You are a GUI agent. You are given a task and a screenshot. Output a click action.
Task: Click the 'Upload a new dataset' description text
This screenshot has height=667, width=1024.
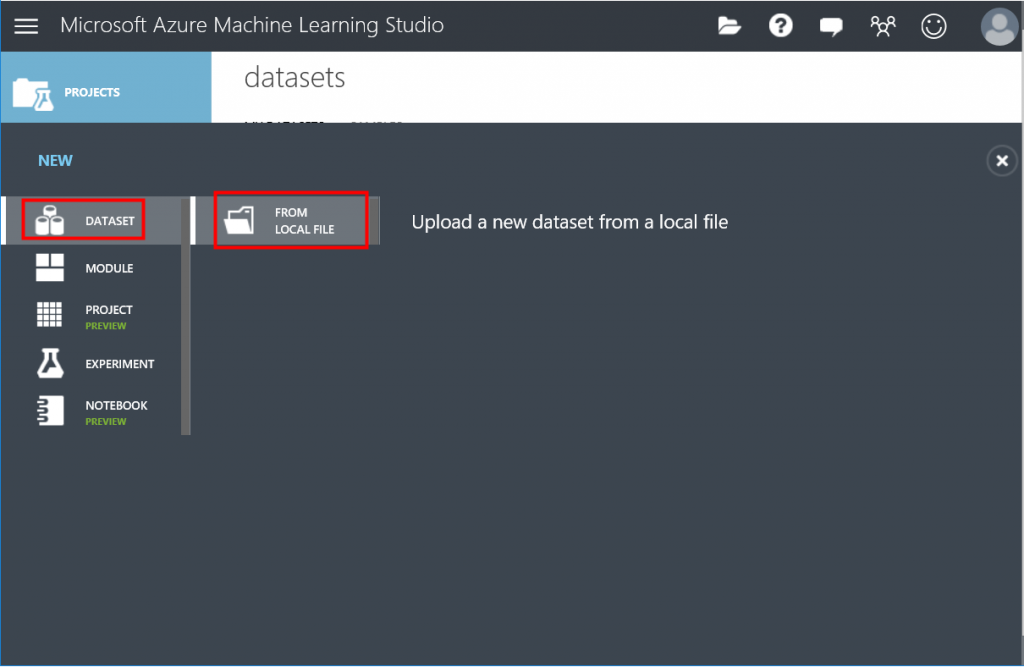pyautogui.click(x=569, y=222)
